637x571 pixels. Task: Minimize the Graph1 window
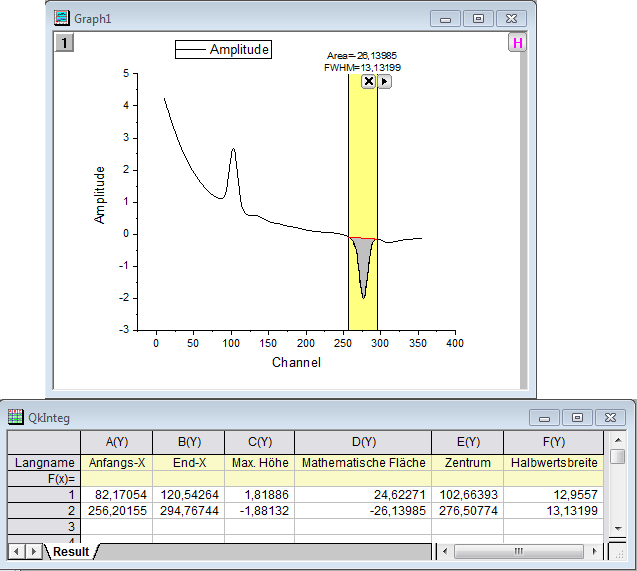click(x=445, y=19)
